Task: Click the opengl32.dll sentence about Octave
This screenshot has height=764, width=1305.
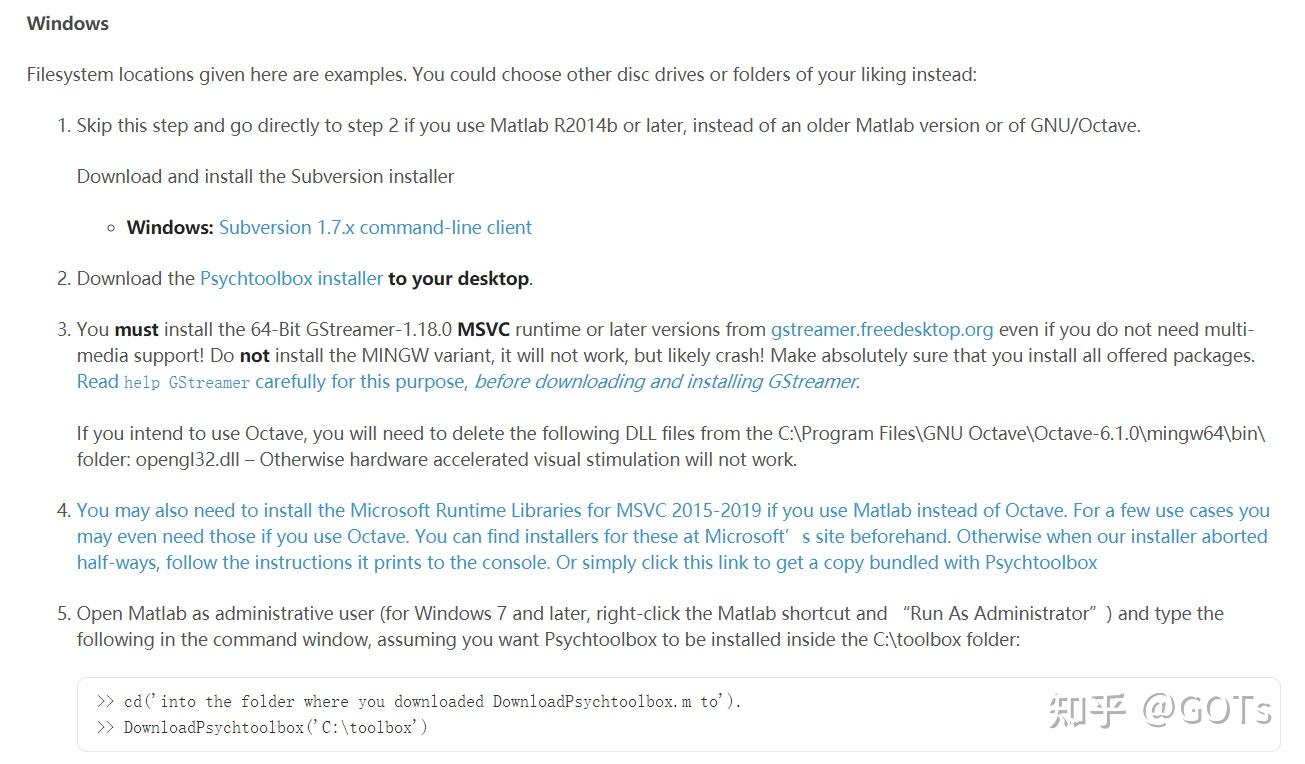Action: (x=671, y=447)
